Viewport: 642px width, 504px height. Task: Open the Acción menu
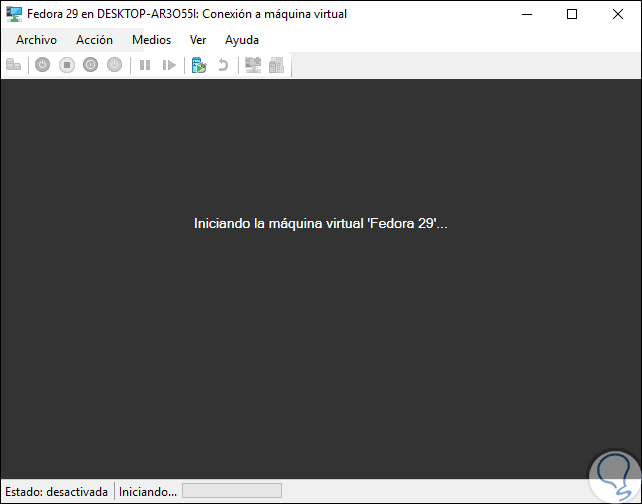click(x=94, y=40)
